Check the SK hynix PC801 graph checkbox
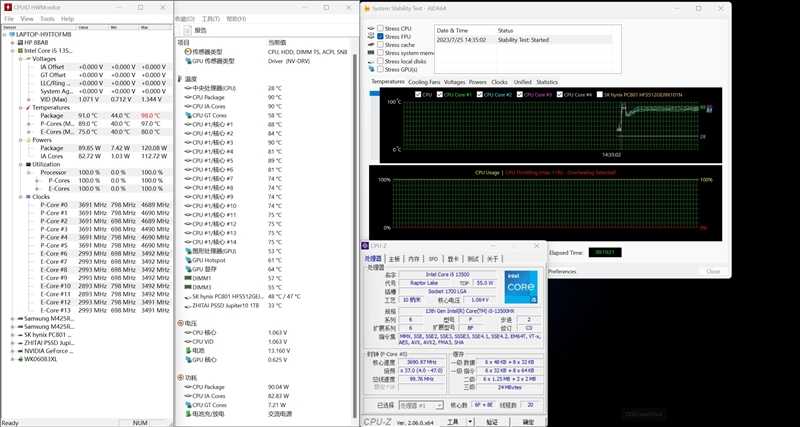The height and width of the screenshot is (427, 800). pyautogui.click(x=599, y=94)
